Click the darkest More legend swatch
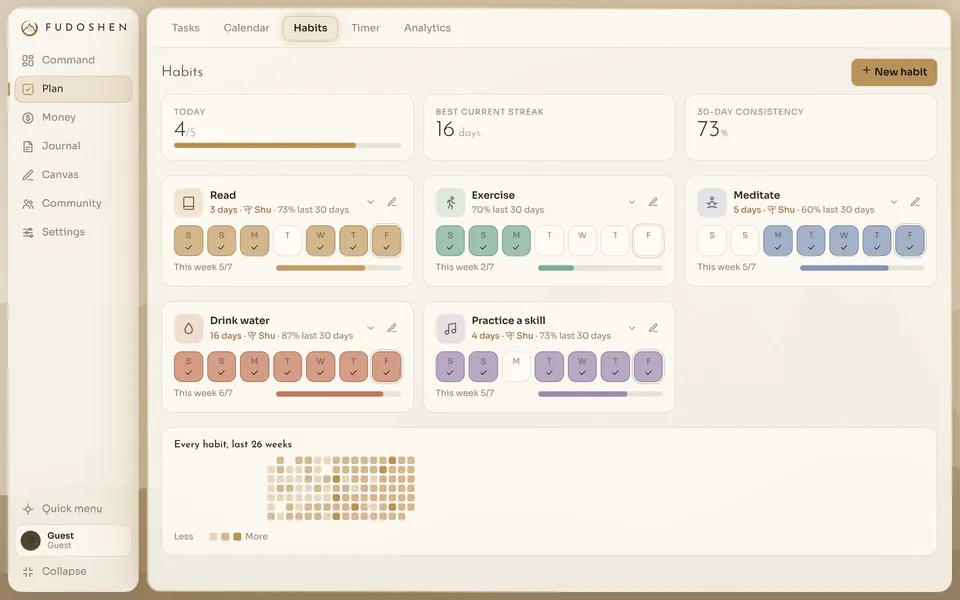 click(x=238, y=537)
